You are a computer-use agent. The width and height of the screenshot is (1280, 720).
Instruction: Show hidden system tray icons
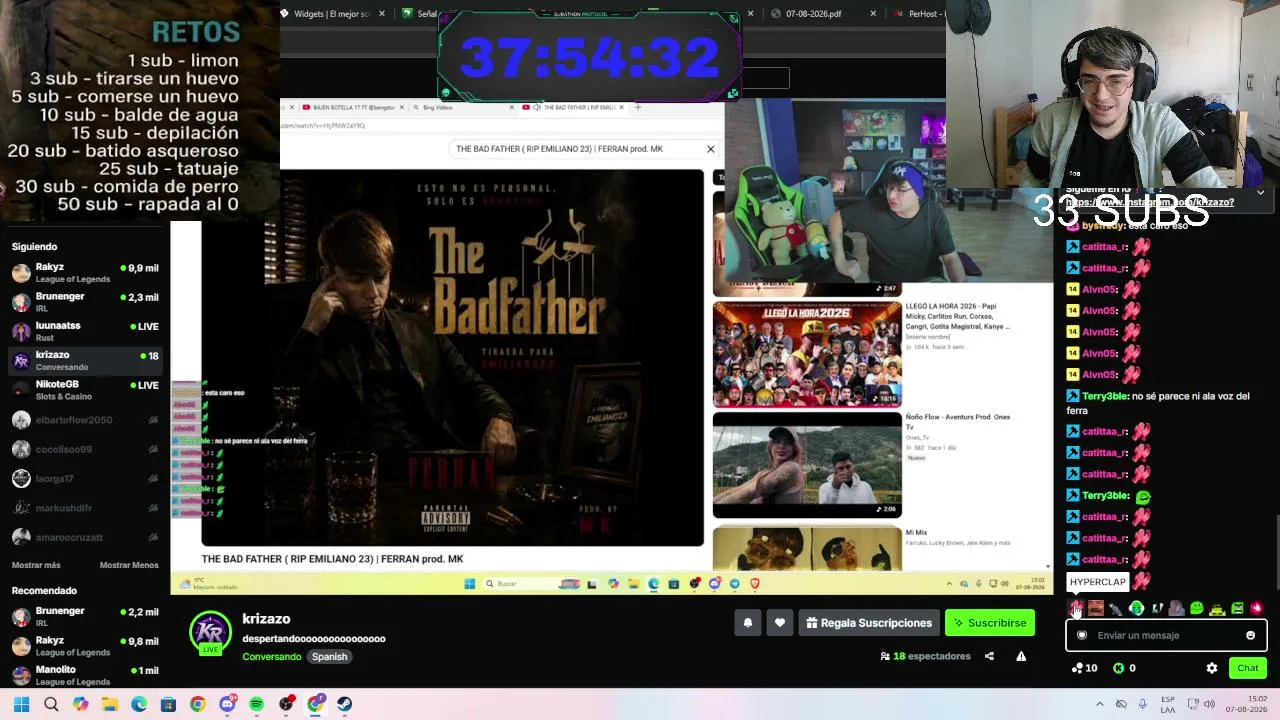pos(1100,704)
